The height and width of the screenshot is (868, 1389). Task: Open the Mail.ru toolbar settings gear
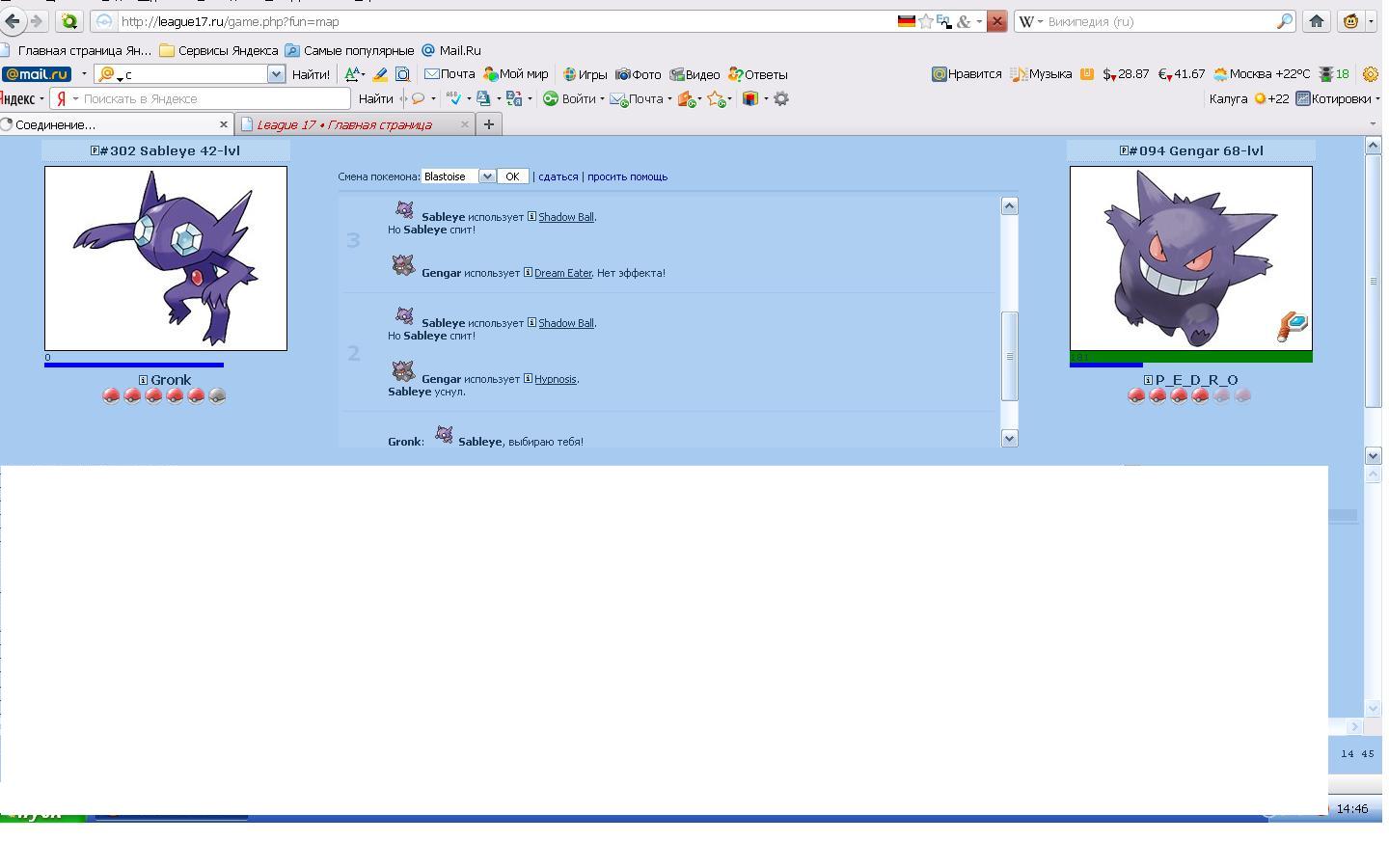1370,74
